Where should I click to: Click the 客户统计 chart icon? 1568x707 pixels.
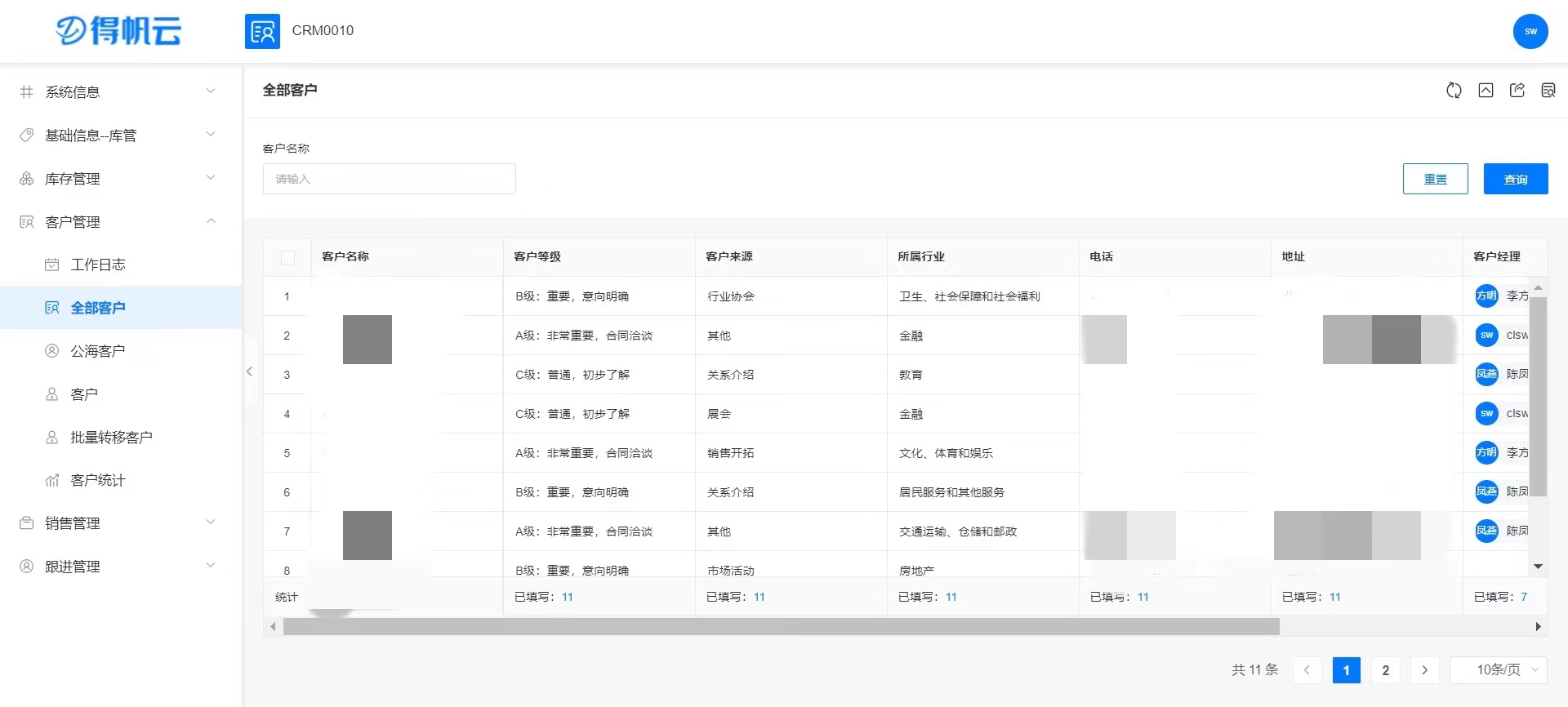tap(51, 481)
